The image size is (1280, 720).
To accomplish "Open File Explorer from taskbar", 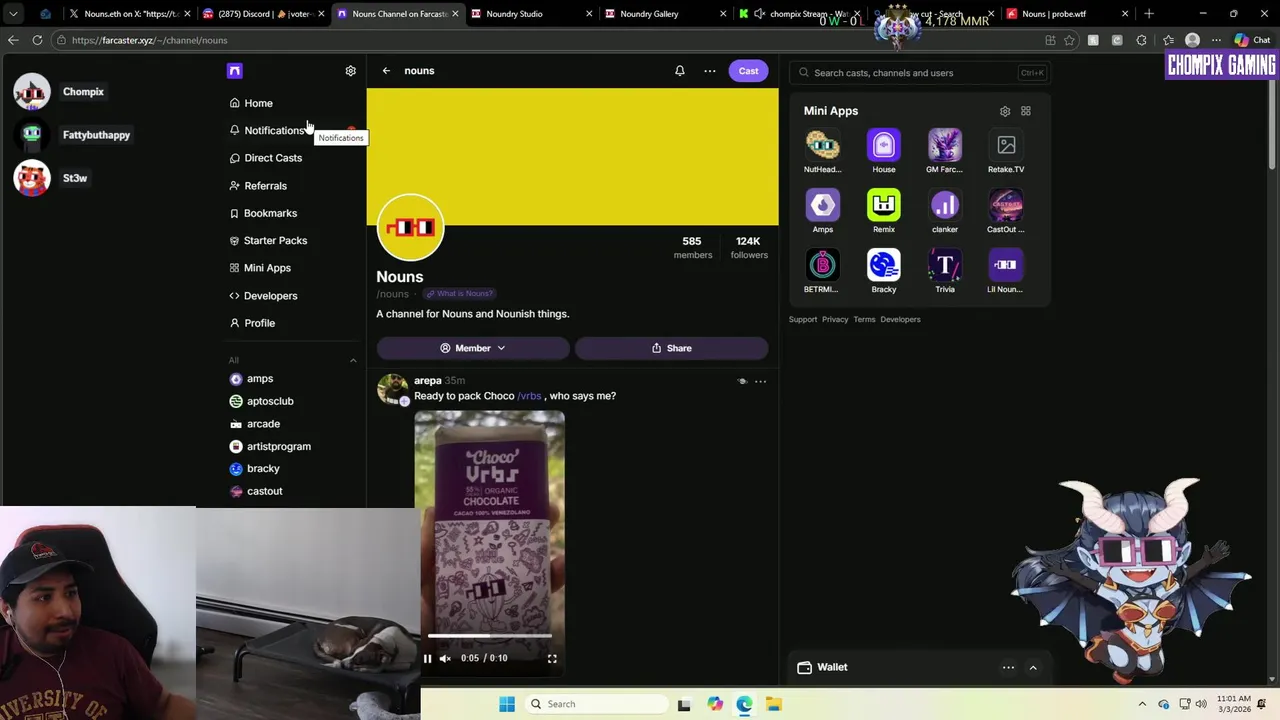I will (773, 704).
